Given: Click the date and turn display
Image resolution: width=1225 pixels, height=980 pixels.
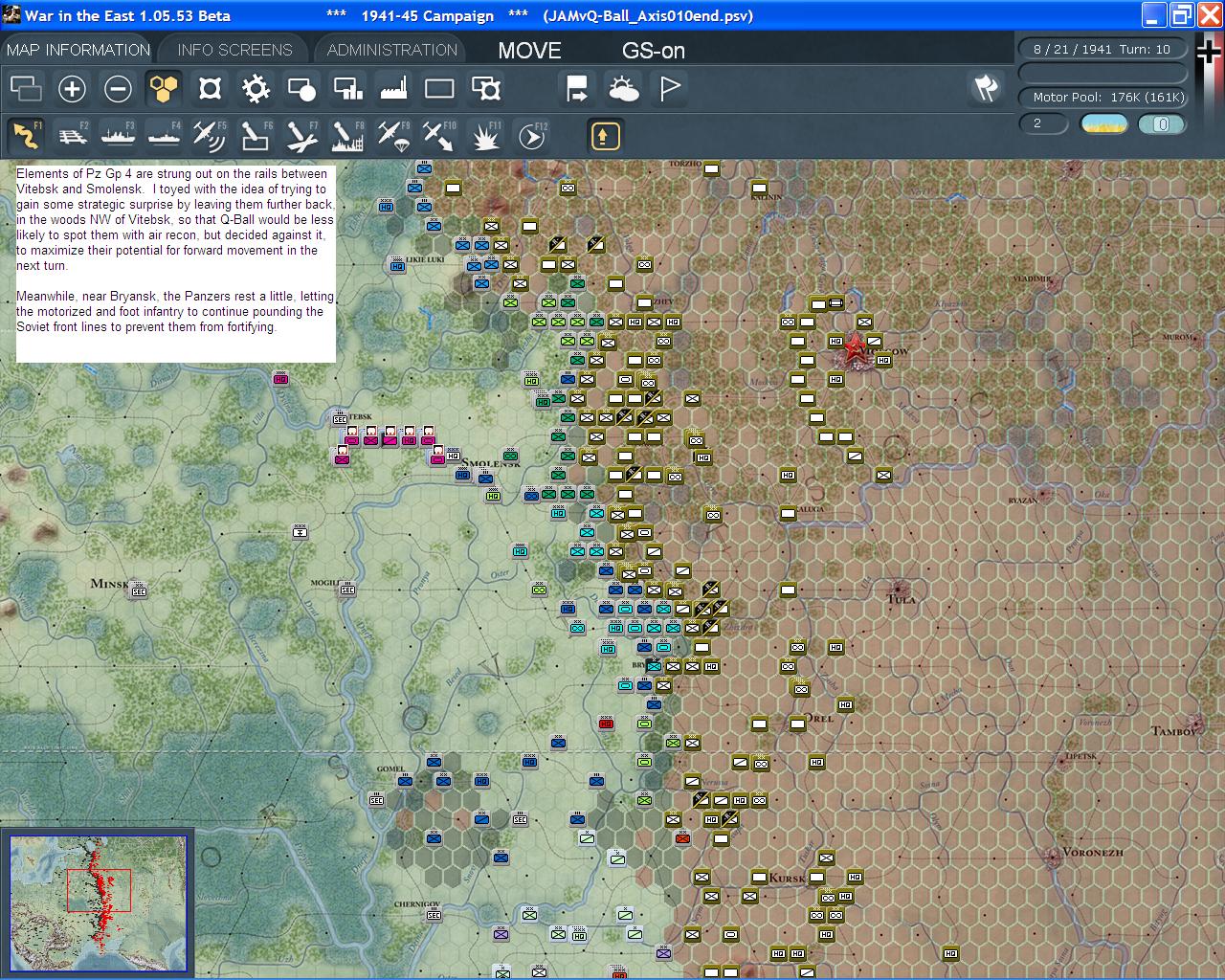Looking at the screenshot, I should [x=1102, y=49].
